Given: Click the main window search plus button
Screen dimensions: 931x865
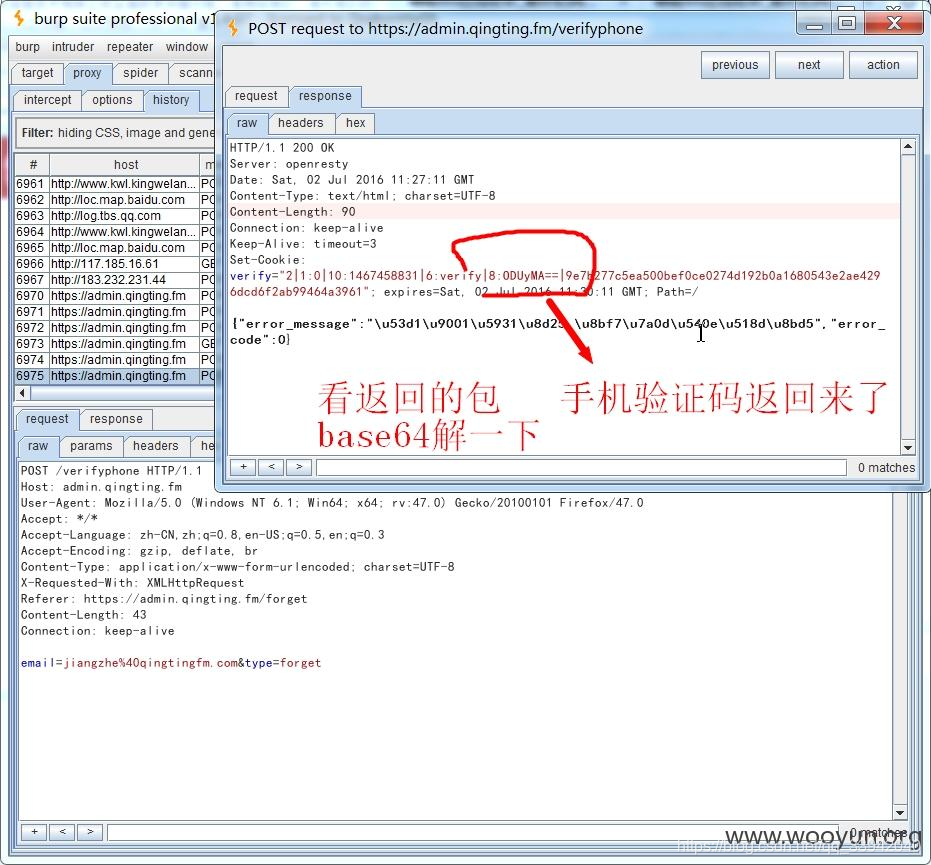Looking at the screenshot, I should pos(34,832).
